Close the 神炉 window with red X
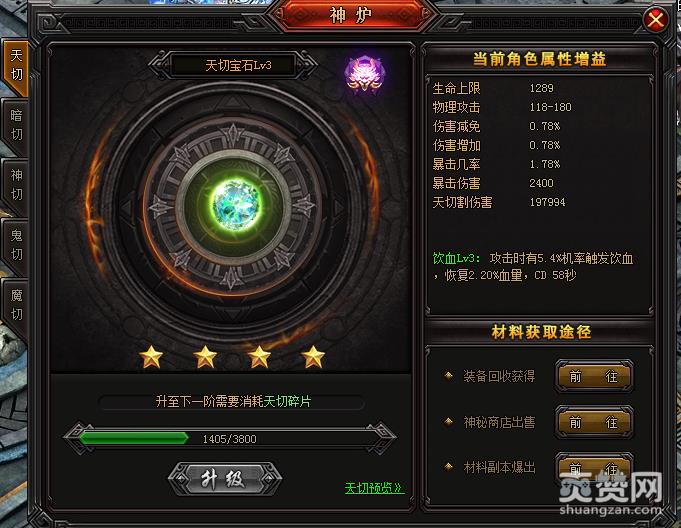This screenshot has width=681, height=528. coord(655,20)
